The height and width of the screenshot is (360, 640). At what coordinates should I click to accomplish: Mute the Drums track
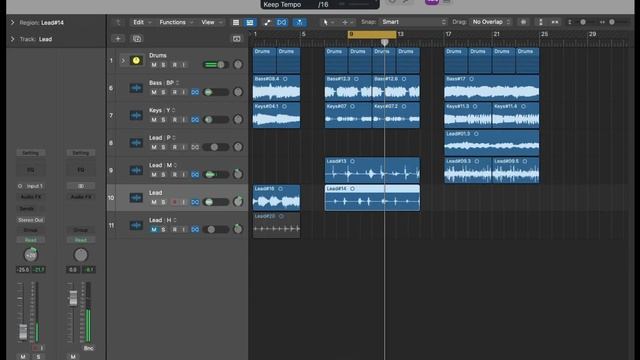[x=154, y=65]
